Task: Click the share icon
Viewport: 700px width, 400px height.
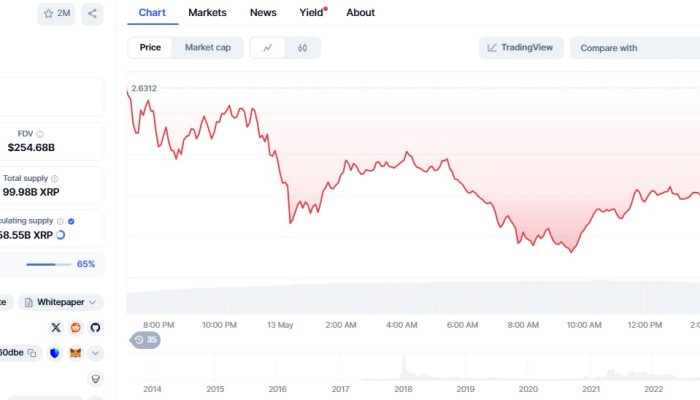Action: [92, 14]
